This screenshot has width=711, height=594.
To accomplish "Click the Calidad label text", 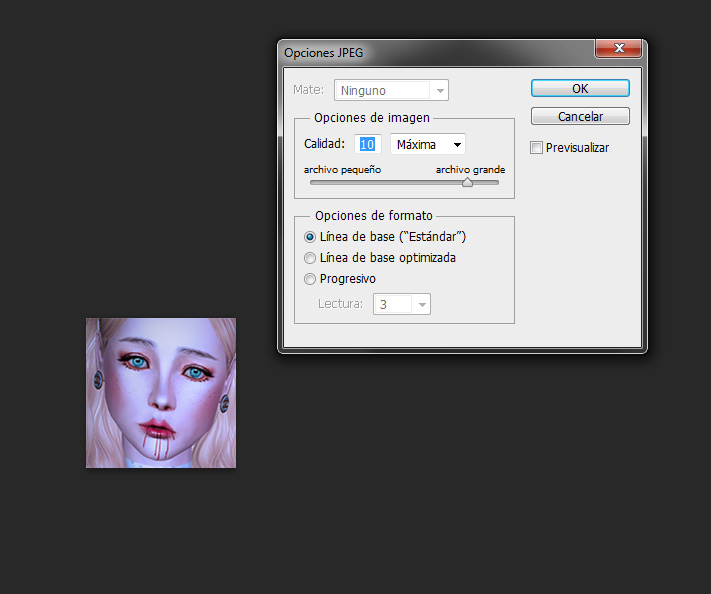I will point(324,144).
